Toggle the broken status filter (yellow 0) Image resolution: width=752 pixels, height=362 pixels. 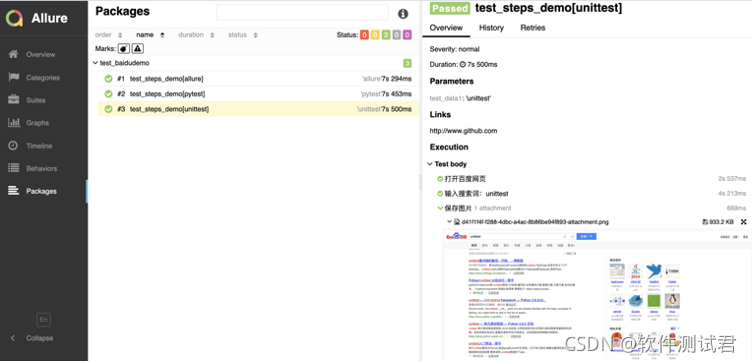[375, 35]
